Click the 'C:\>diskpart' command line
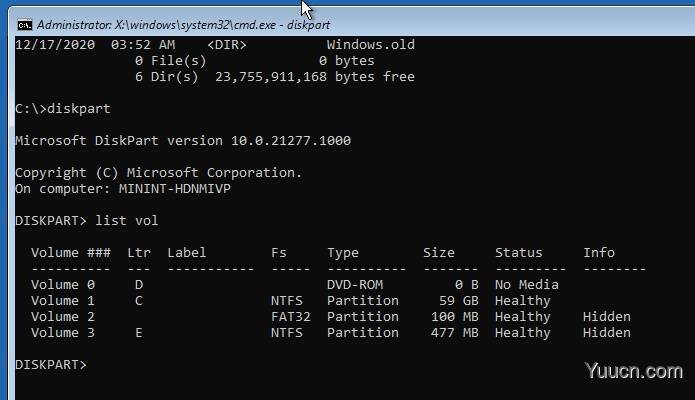 [62, 109]
